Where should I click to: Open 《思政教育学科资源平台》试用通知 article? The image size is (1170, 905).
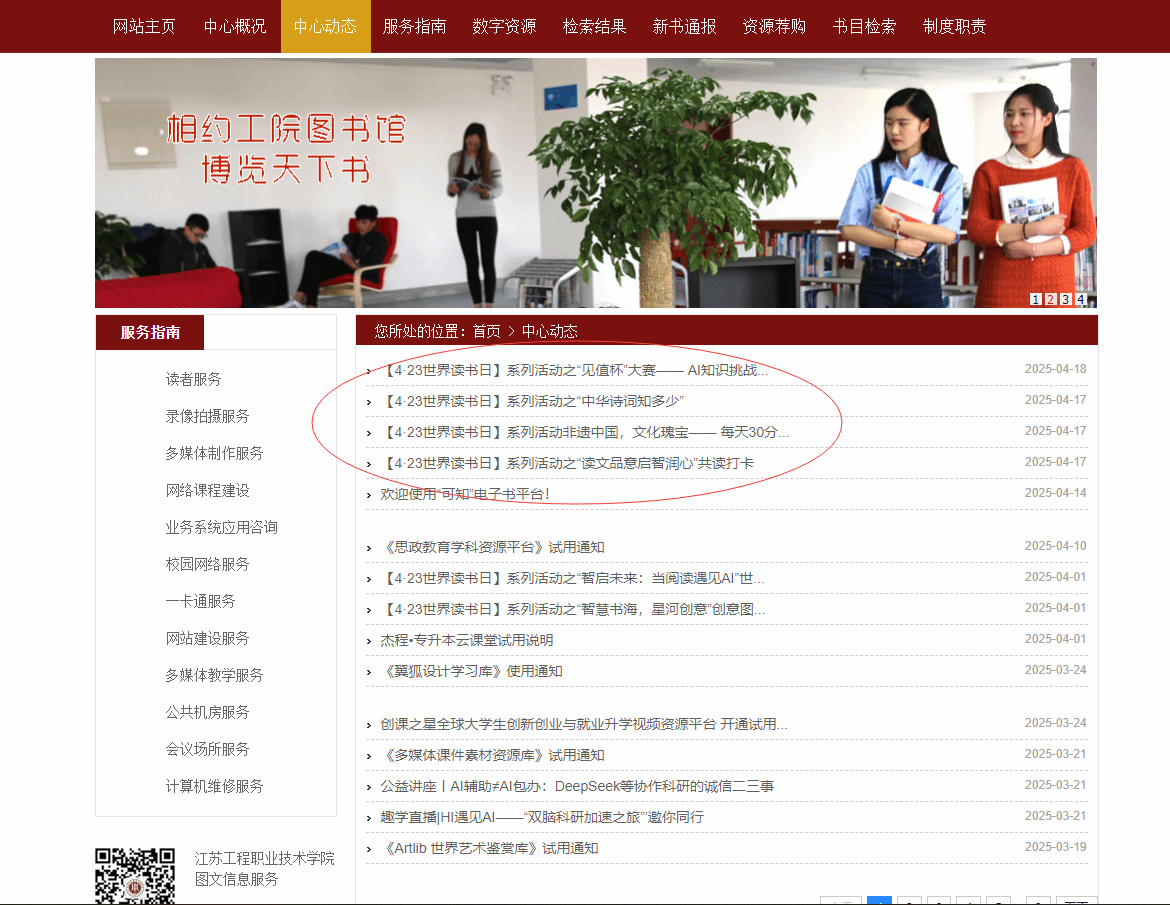pos(494,547)
